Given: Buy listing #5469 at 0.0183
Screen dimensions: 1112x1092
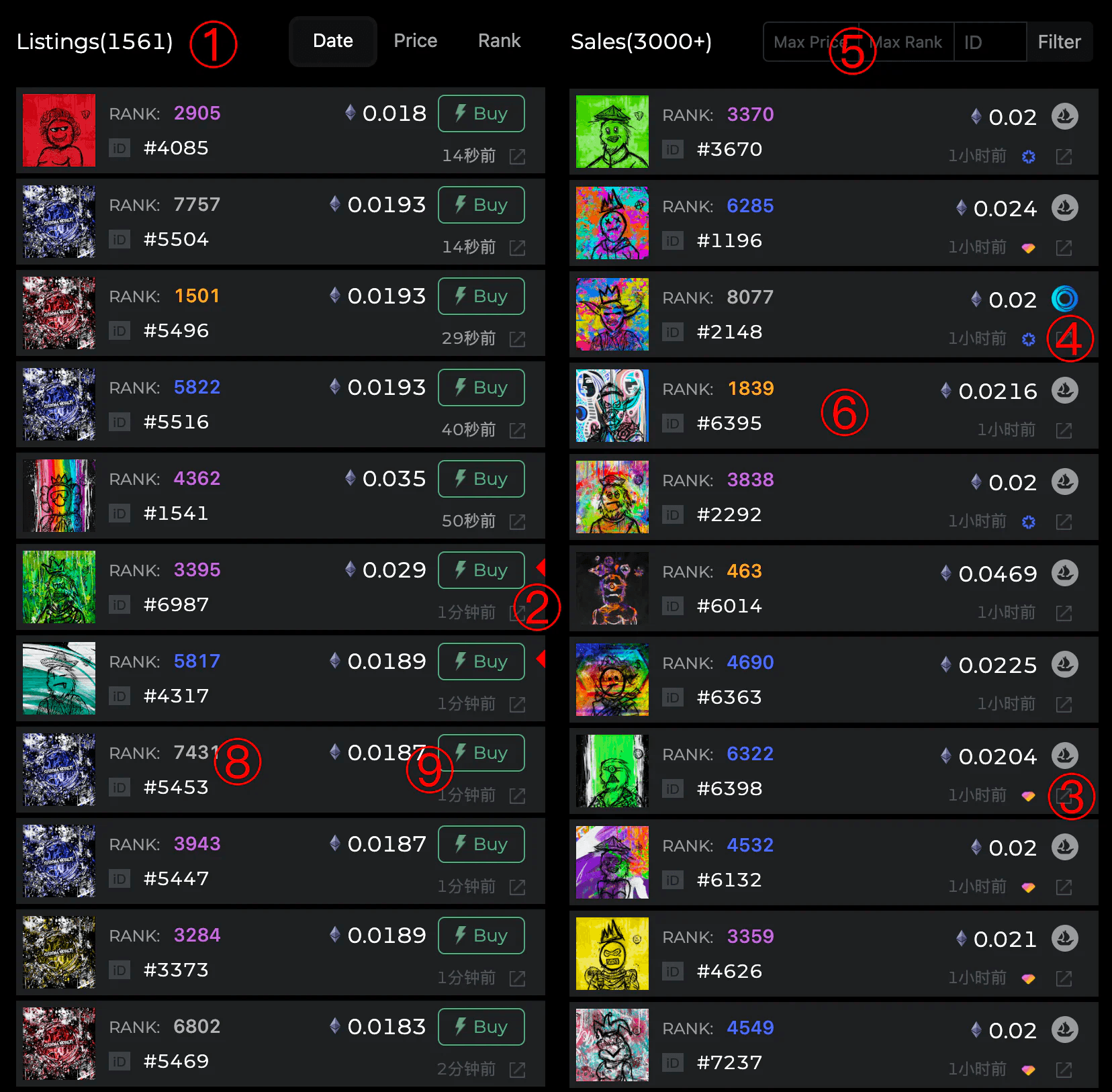Looking at the screenshot, I should click(481, 1027).
